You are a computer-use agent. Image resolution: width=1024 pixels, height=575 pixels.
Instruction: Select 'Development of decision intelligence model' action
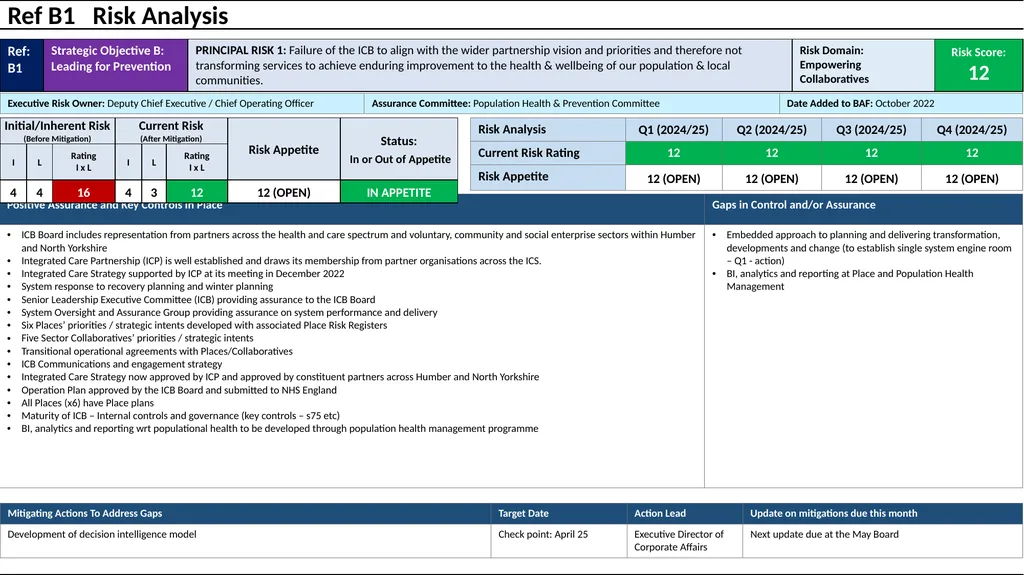(102, 534)
